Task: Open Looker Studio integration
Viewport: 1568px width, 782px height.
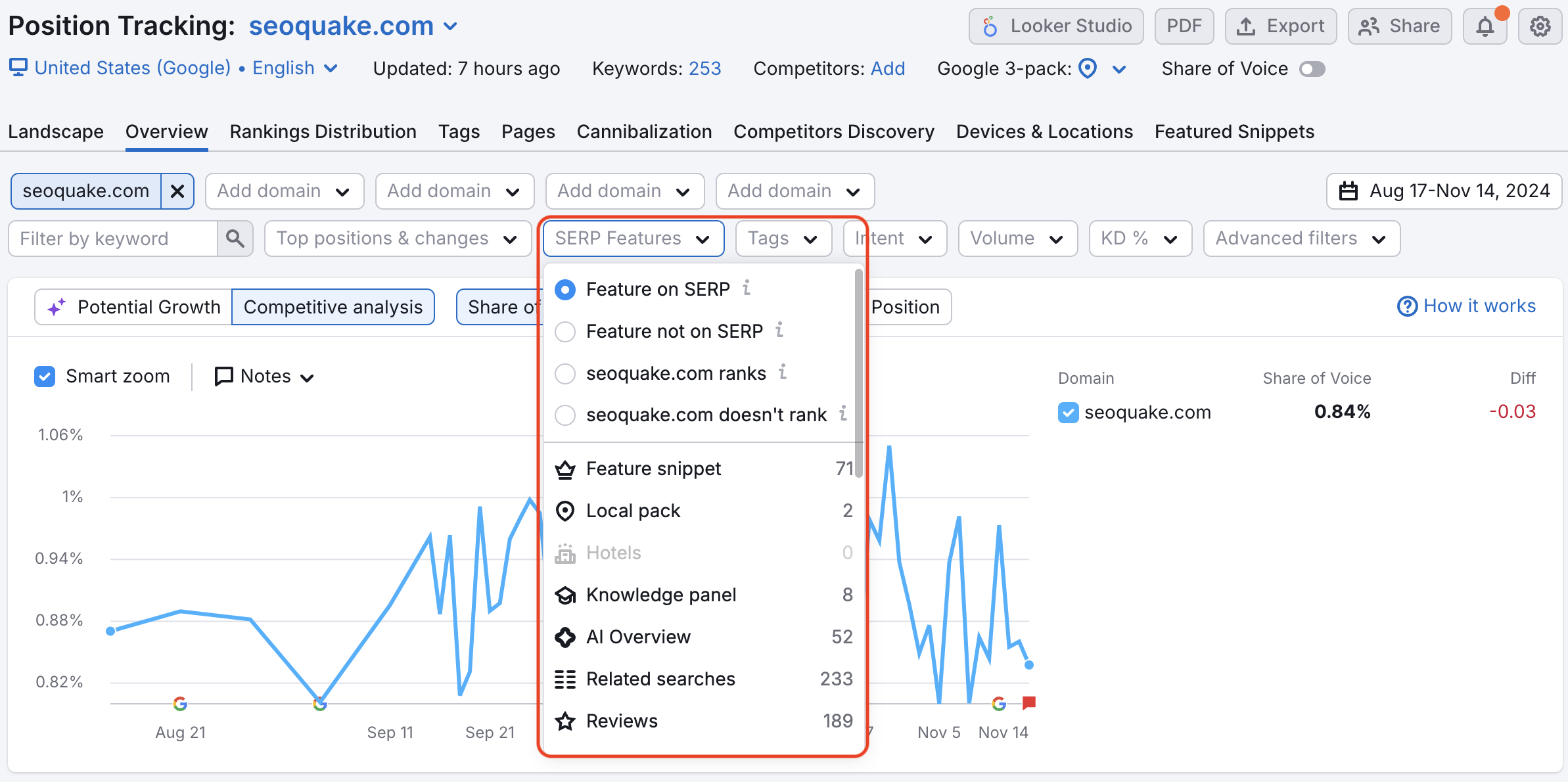Action: [1056, 26]
